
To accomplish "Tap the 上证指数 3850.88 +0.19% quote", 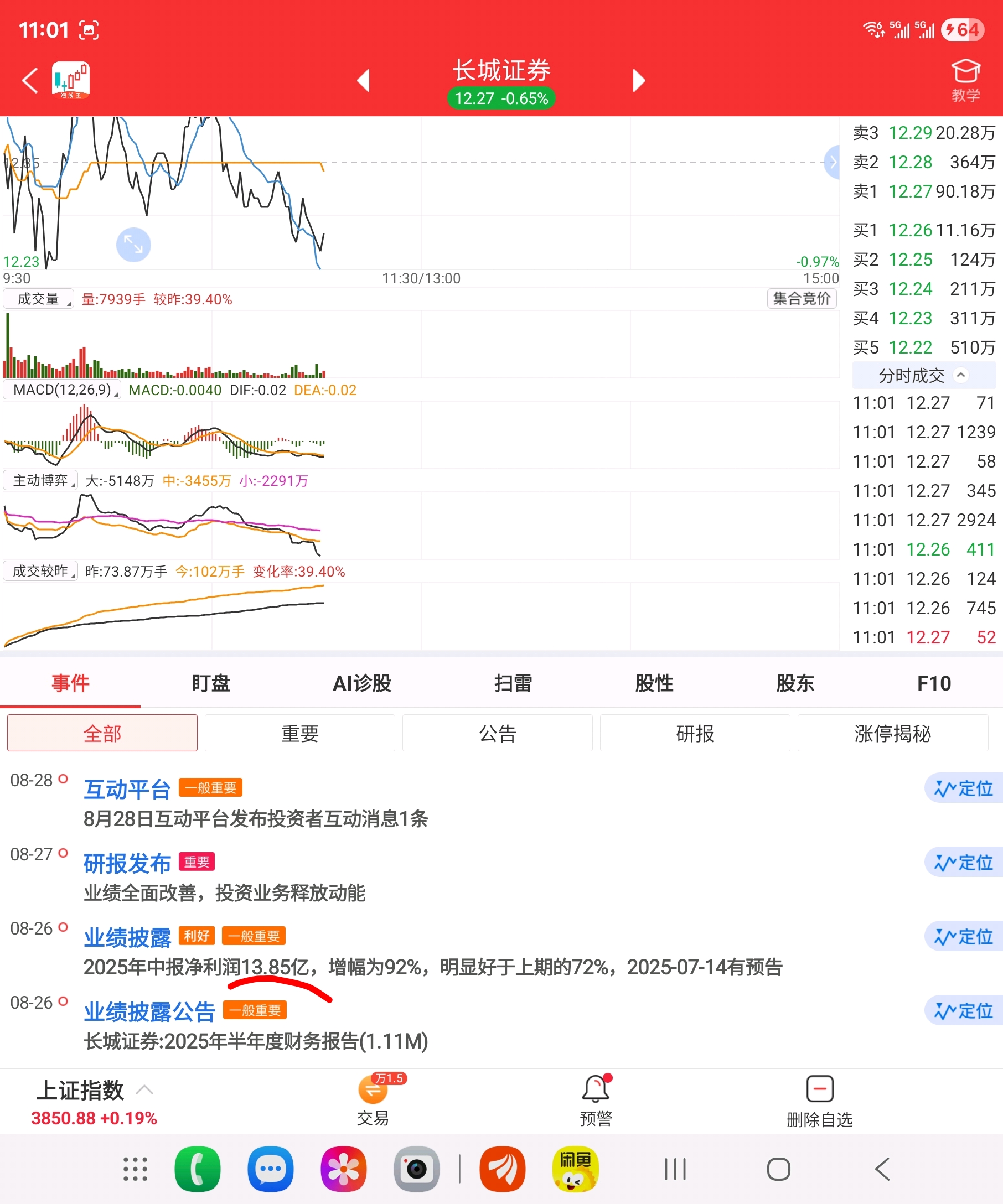I will click(94, 1118).
